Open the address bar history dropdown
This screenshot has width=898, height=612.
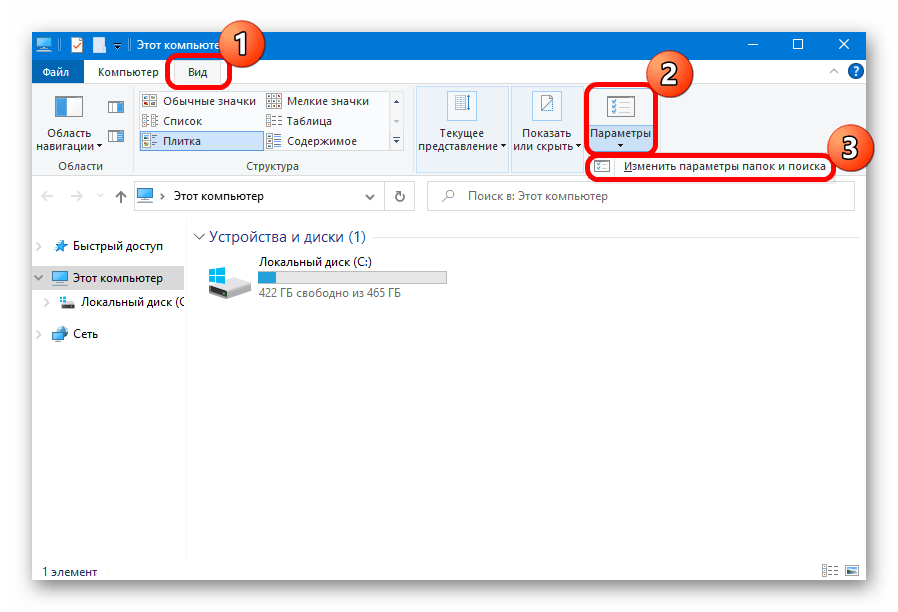pyautogui.click(x=370, y=197)
